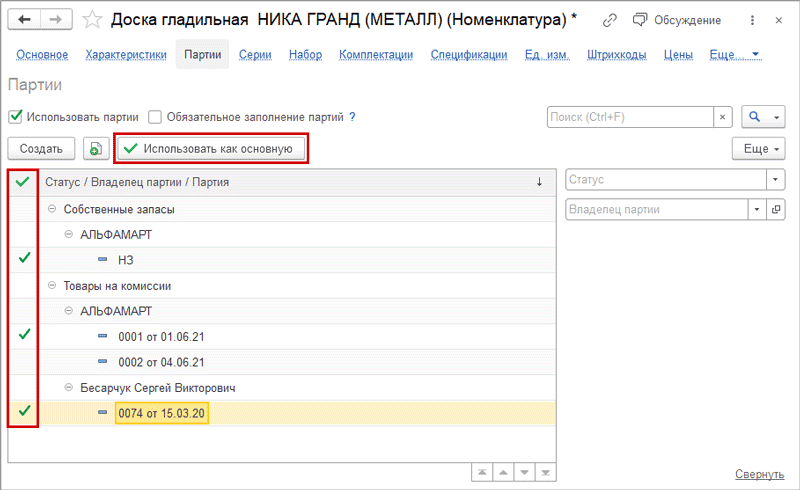The height and width of the screenshot is (490, 800).
Task: Add item to favorites with star icon
Action: (92, 20)
